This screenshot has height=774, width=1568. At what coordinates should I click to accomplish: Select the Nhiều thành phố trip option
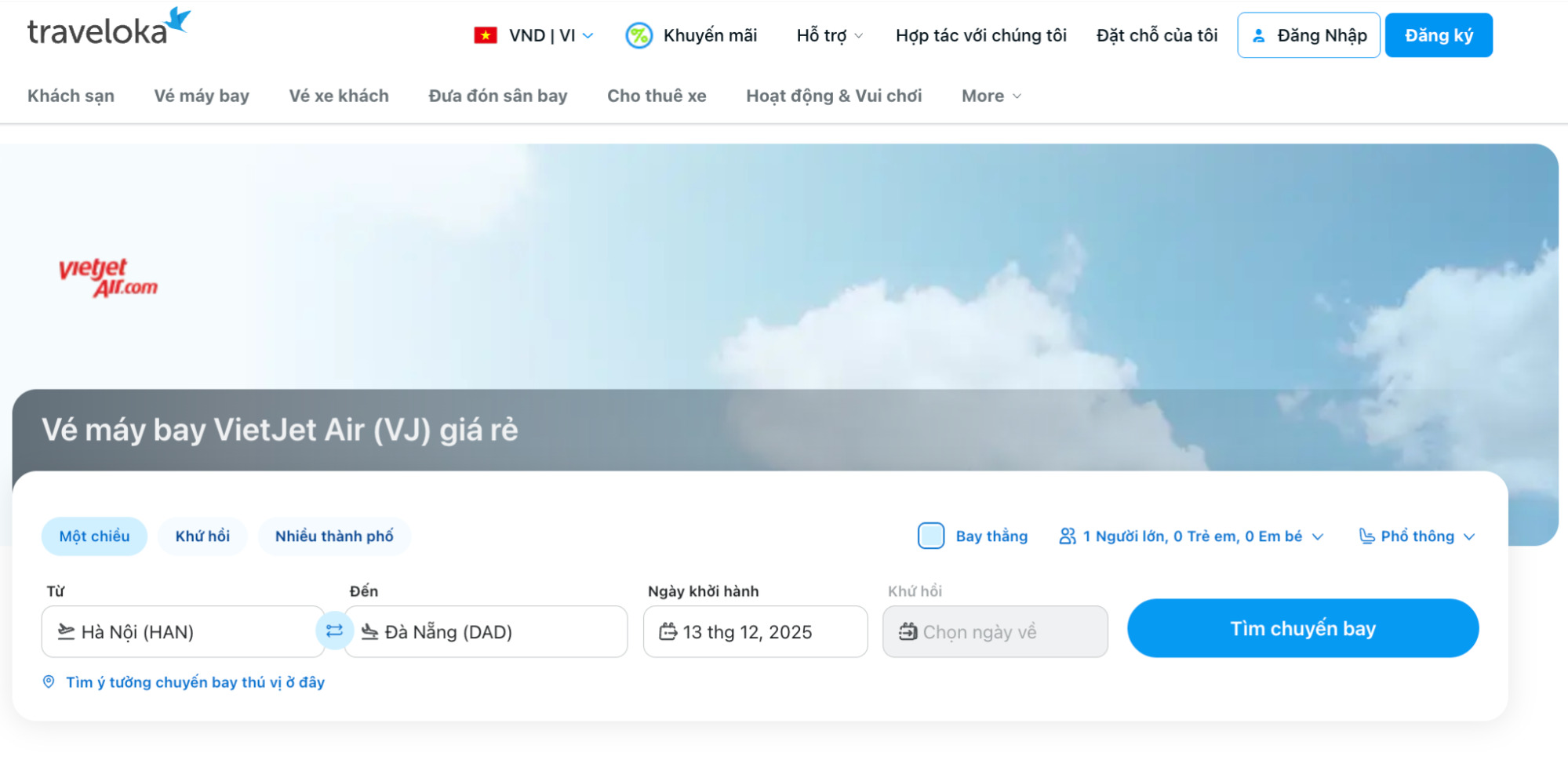(334, 536)
